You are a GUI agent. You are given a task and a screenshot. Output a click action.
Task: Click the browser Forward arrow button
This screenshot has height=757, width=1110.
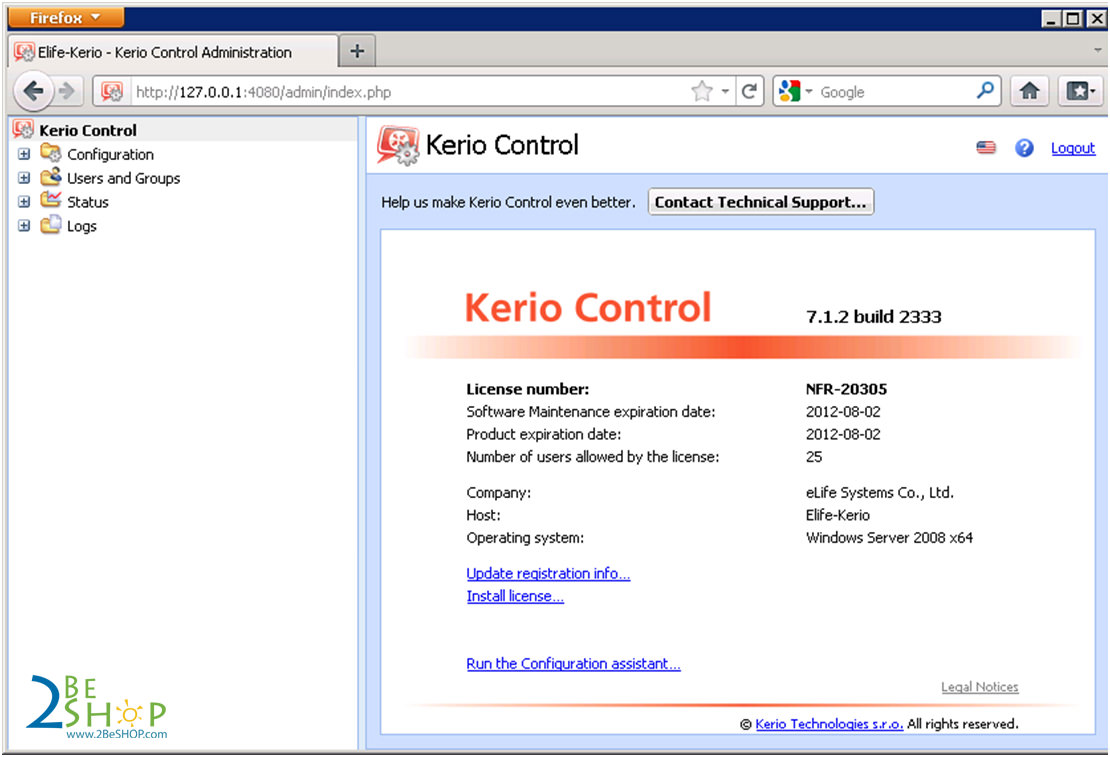[x=67, y=91]
